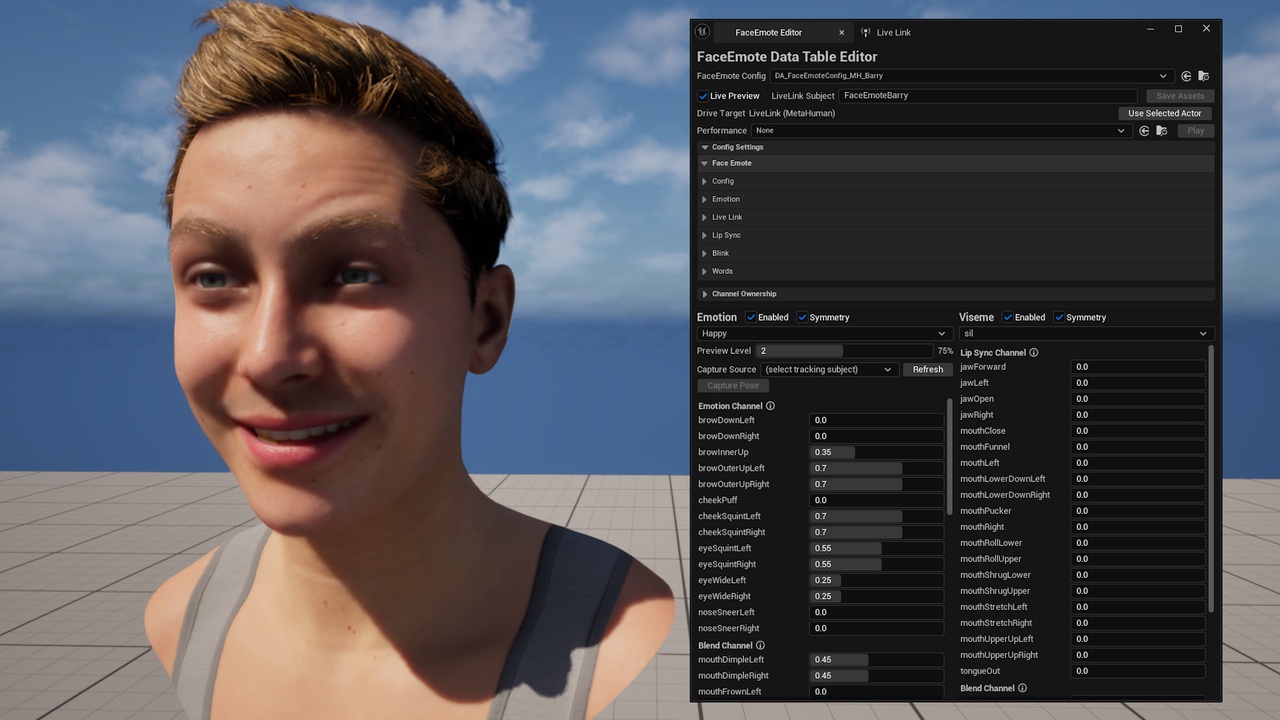The width and height of the screenshot is (1280, 720).
Task: Use the FaceEmote Config selected-asset arrow icon
Action: coord(1186,76)
